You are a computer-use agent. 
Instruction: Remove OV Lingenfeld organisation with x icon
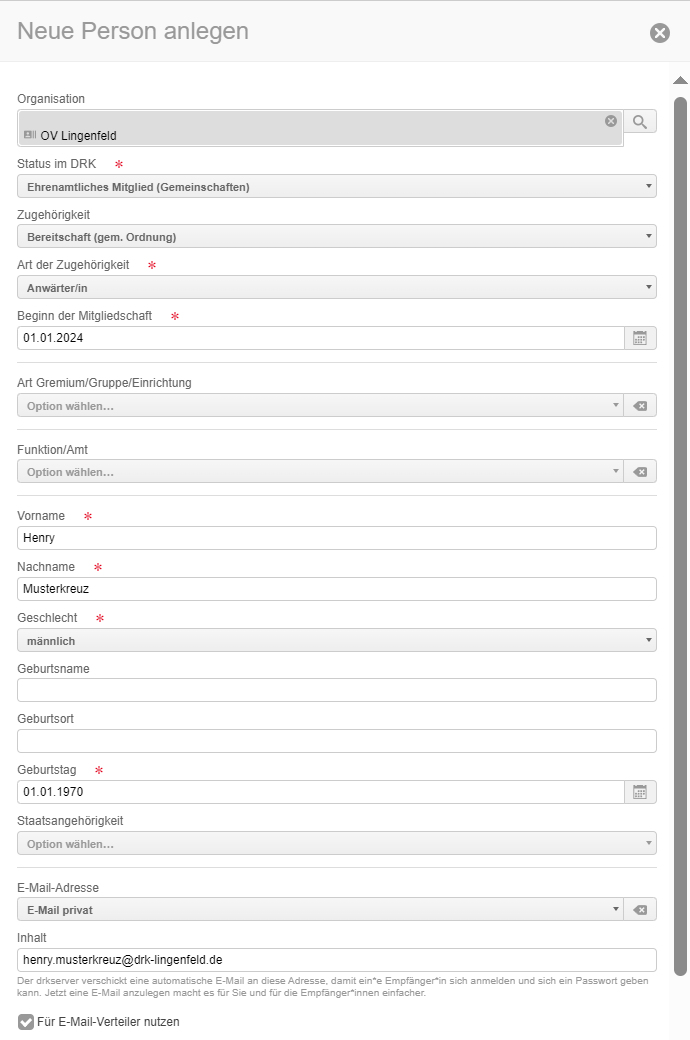point(611,121)
